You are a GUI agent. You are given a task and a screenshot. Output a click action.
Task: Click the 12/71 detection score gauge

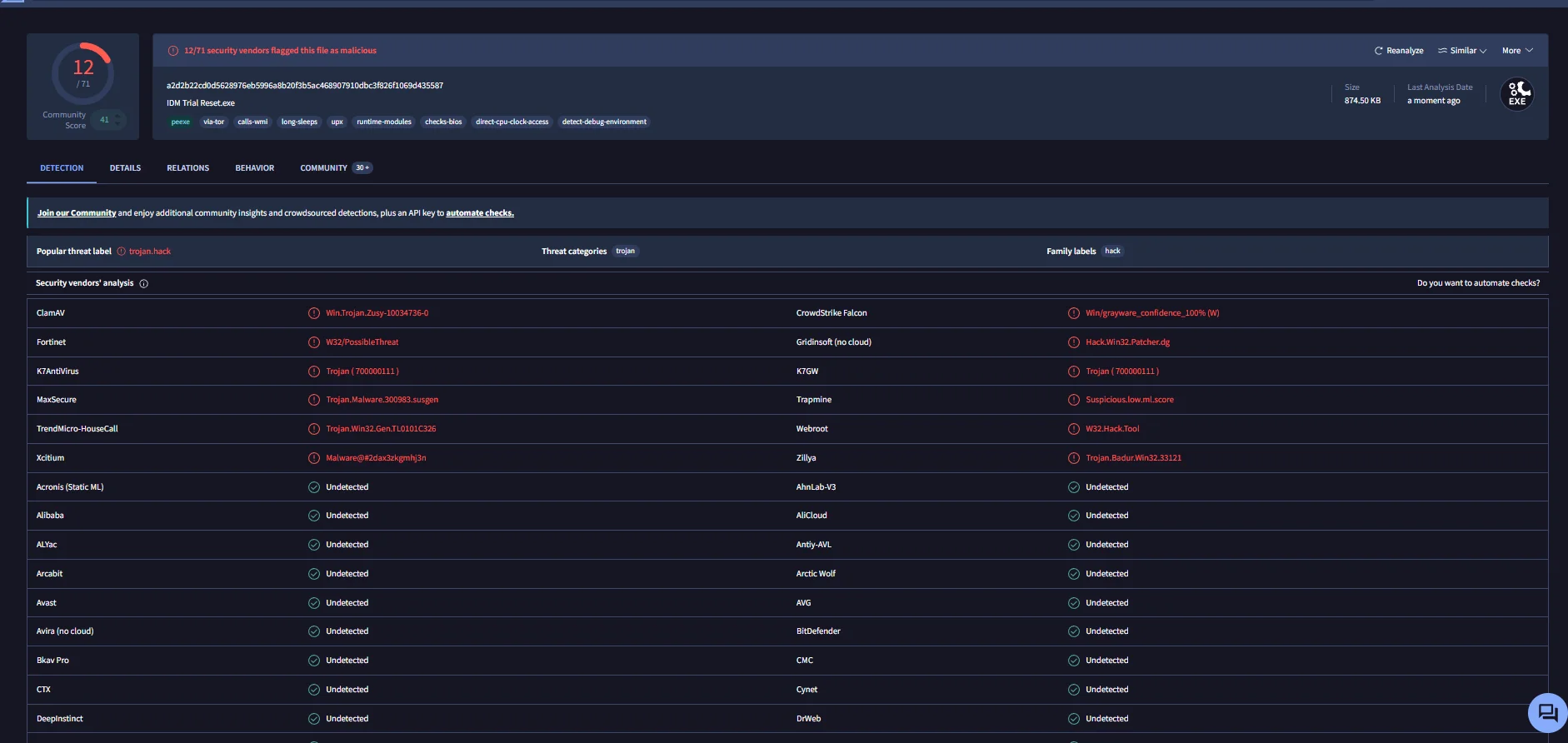[83, 73]
